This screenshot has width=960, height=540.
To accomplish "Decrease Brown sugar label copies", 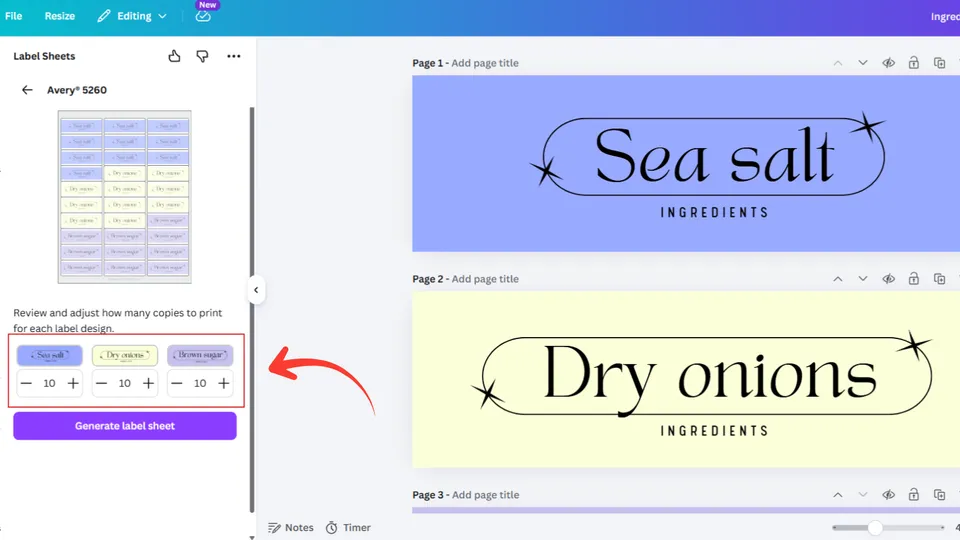I will 177,383.
